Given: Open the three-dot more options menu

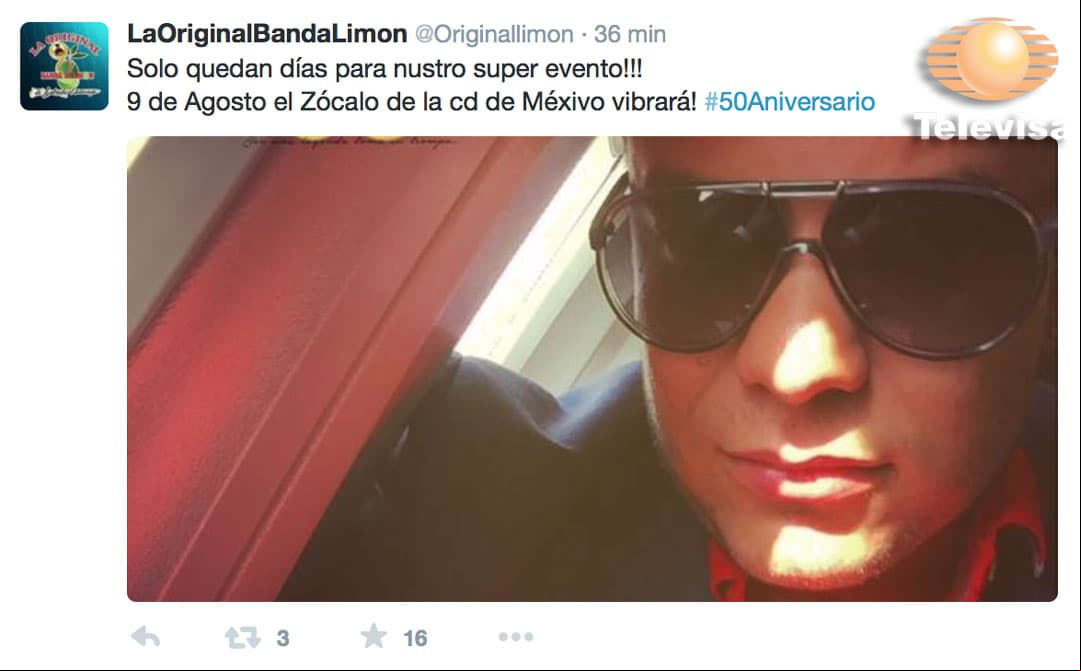Looking at the screenshot, I should point(516,637).
